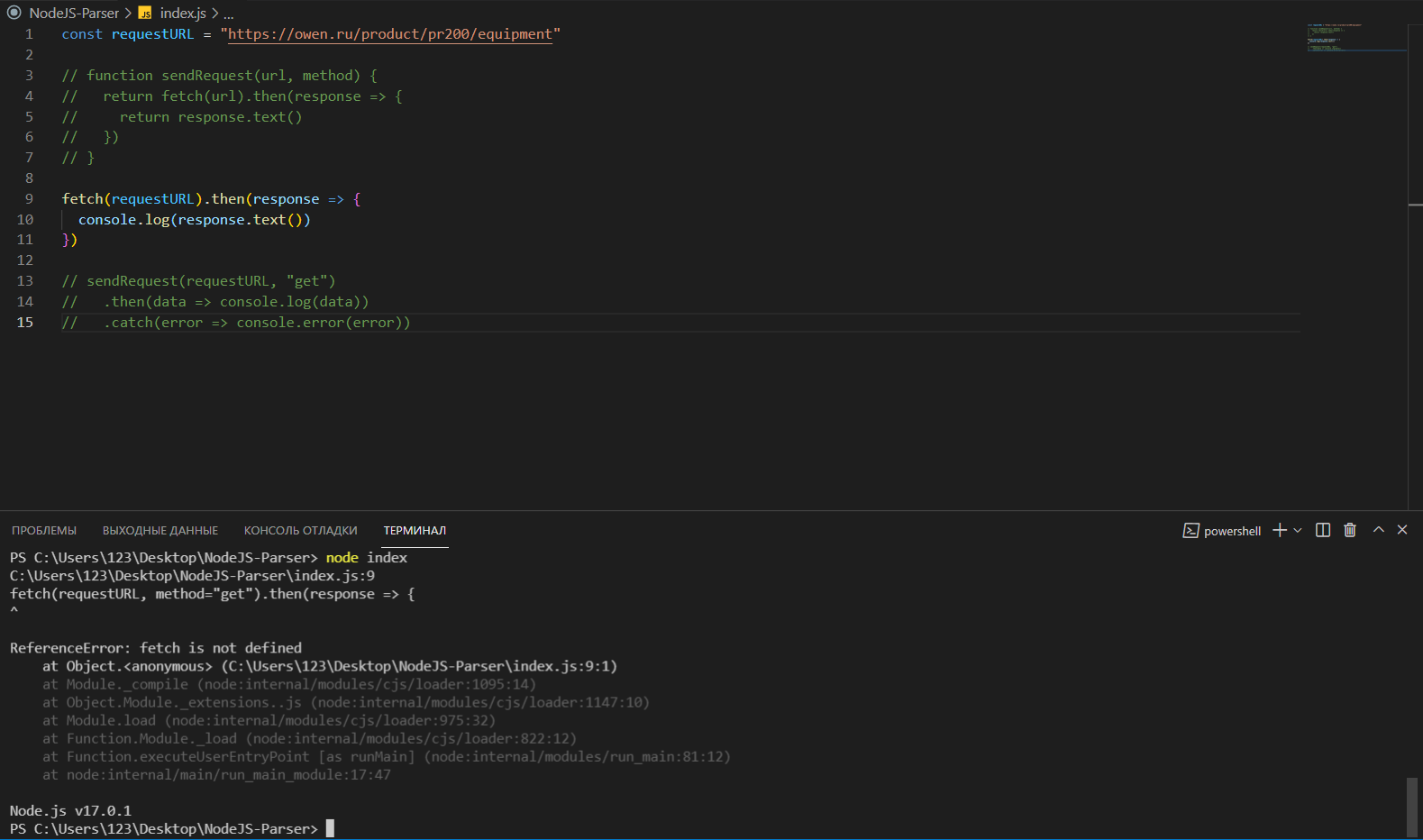The width and height of the screenshot is (1423, 840).
Task: Add a new terminal with plus icon
Action: pos(1280,530)
